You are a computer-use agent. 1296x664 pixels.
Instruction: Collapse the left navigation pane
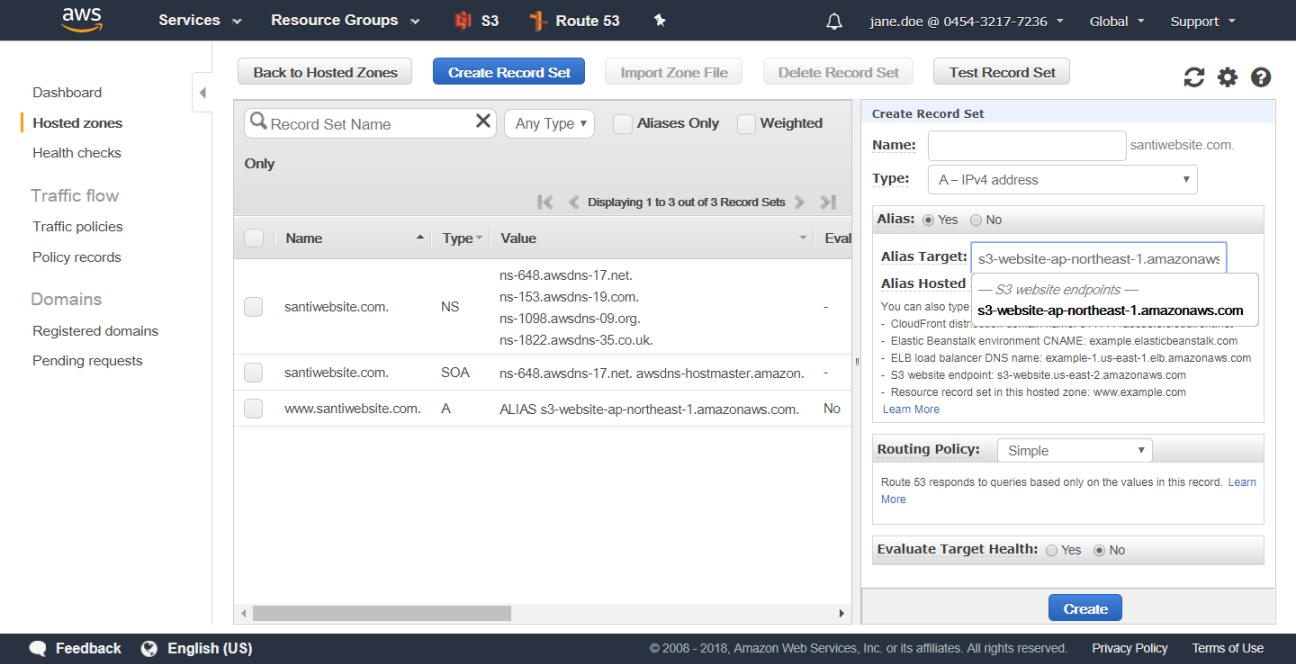[x=202, y=93]
